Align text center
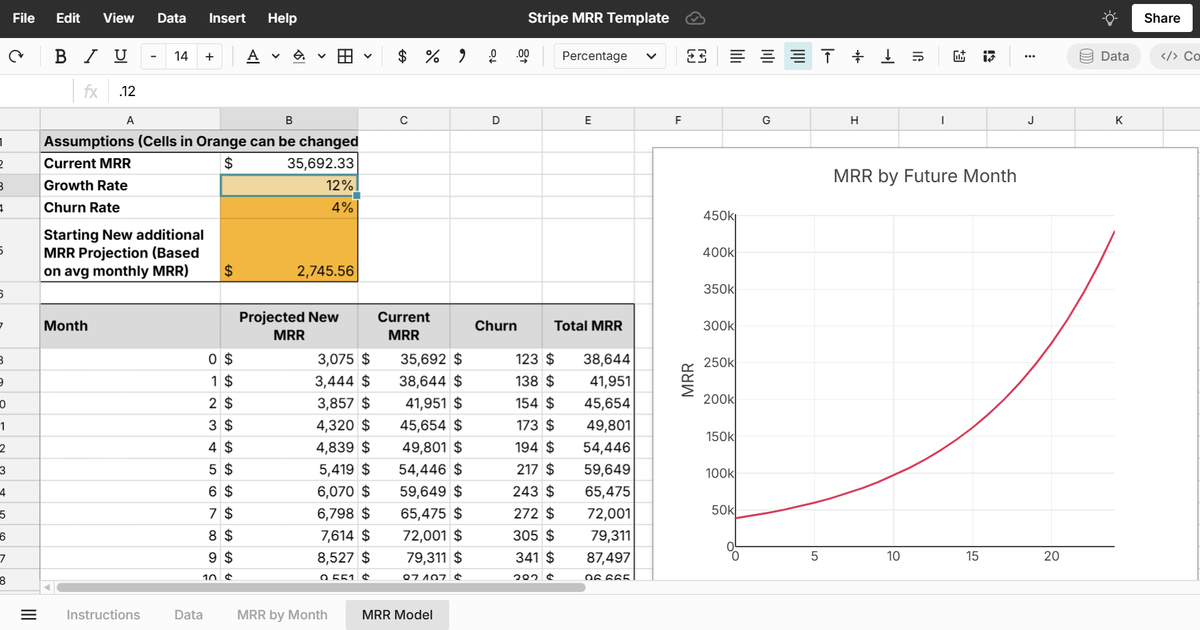 (x=767, y=56)
